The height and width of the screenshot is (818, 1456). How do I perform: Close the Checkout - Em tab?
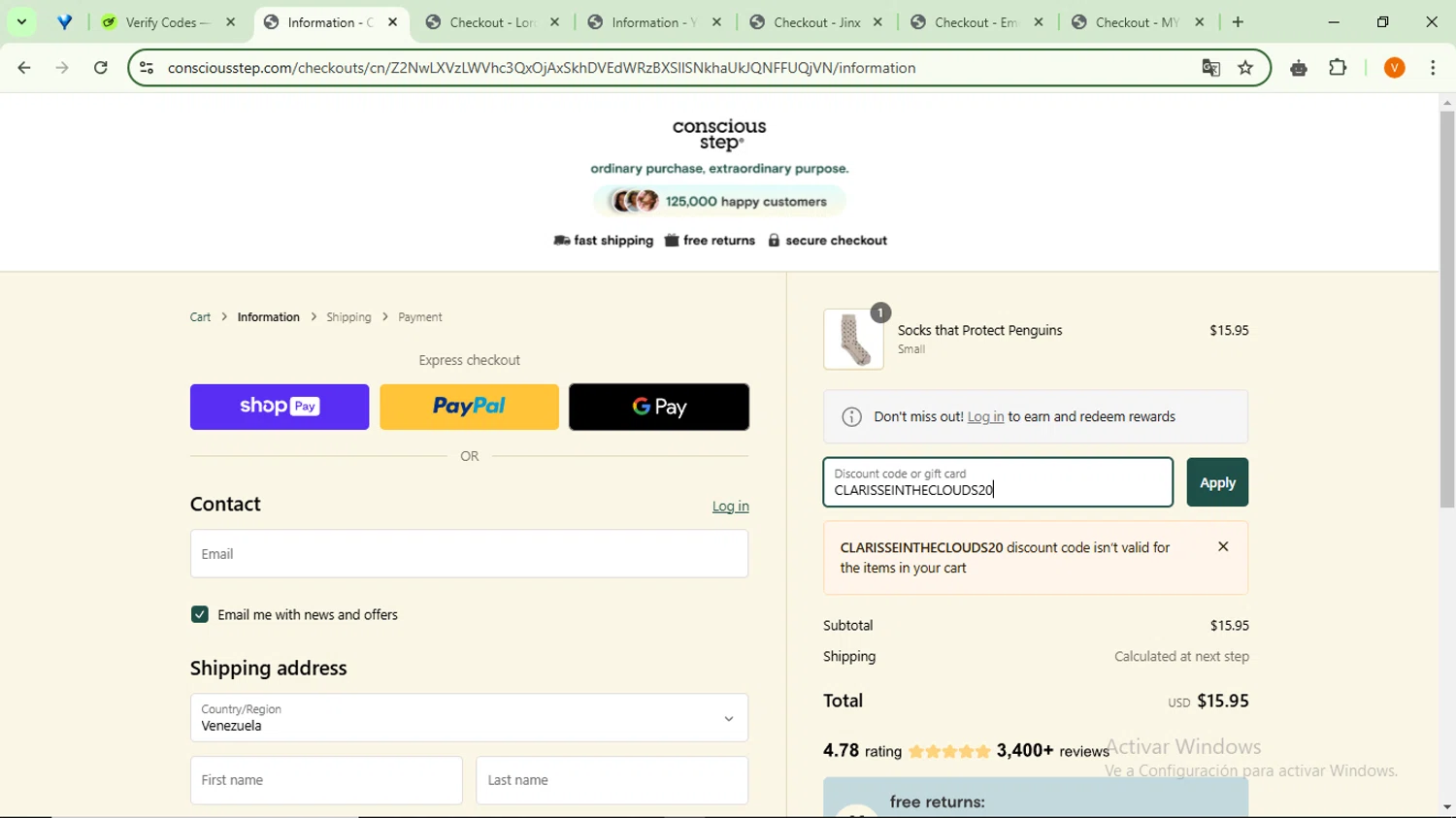1039,22
